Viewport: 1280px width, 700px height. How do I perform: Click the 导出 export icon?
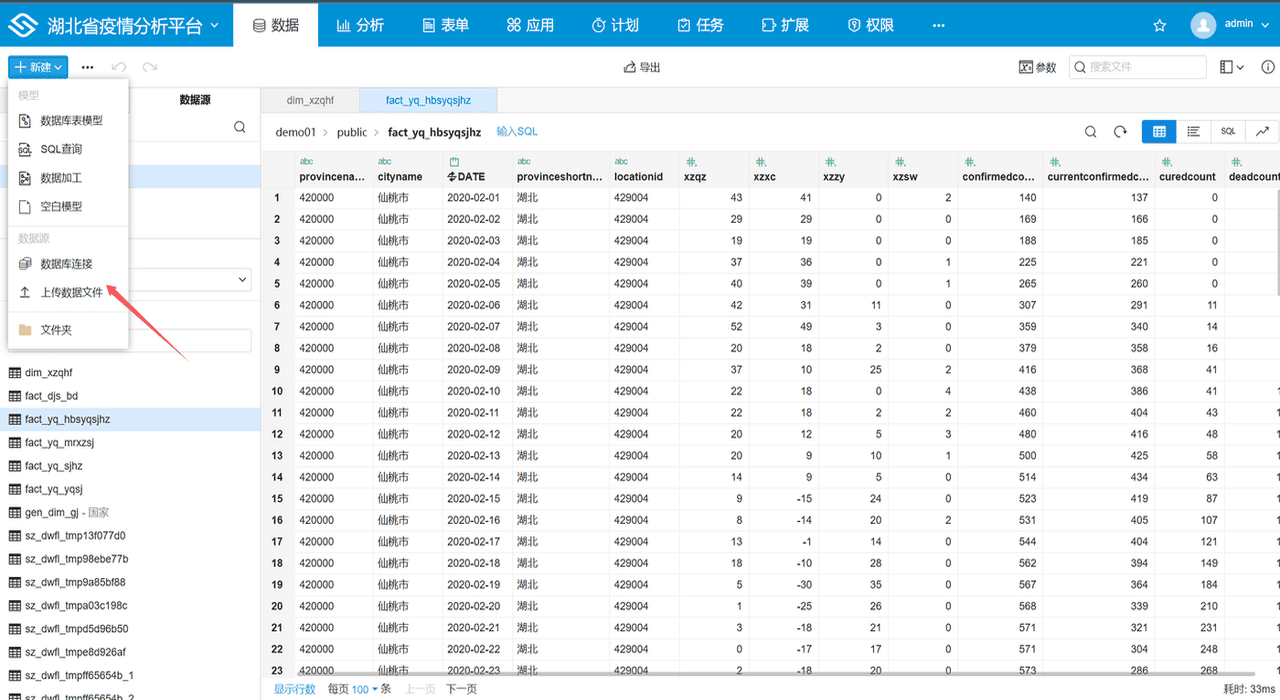point(630,67)
